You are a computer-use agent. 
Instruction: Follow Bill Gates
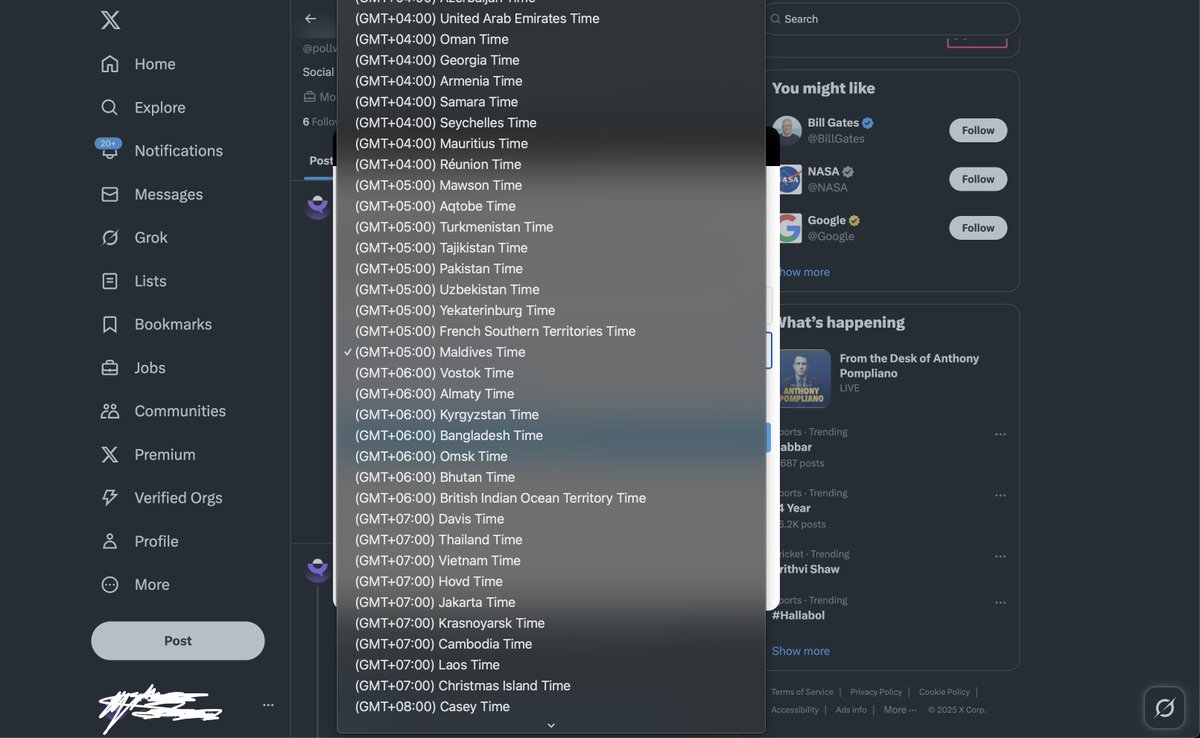coord(978,130)
